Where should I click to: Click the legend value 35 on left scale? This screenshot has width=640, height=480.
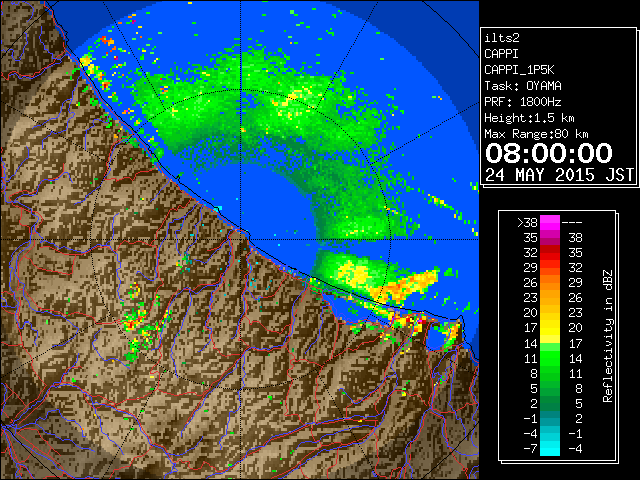click(x=530, y=238)
